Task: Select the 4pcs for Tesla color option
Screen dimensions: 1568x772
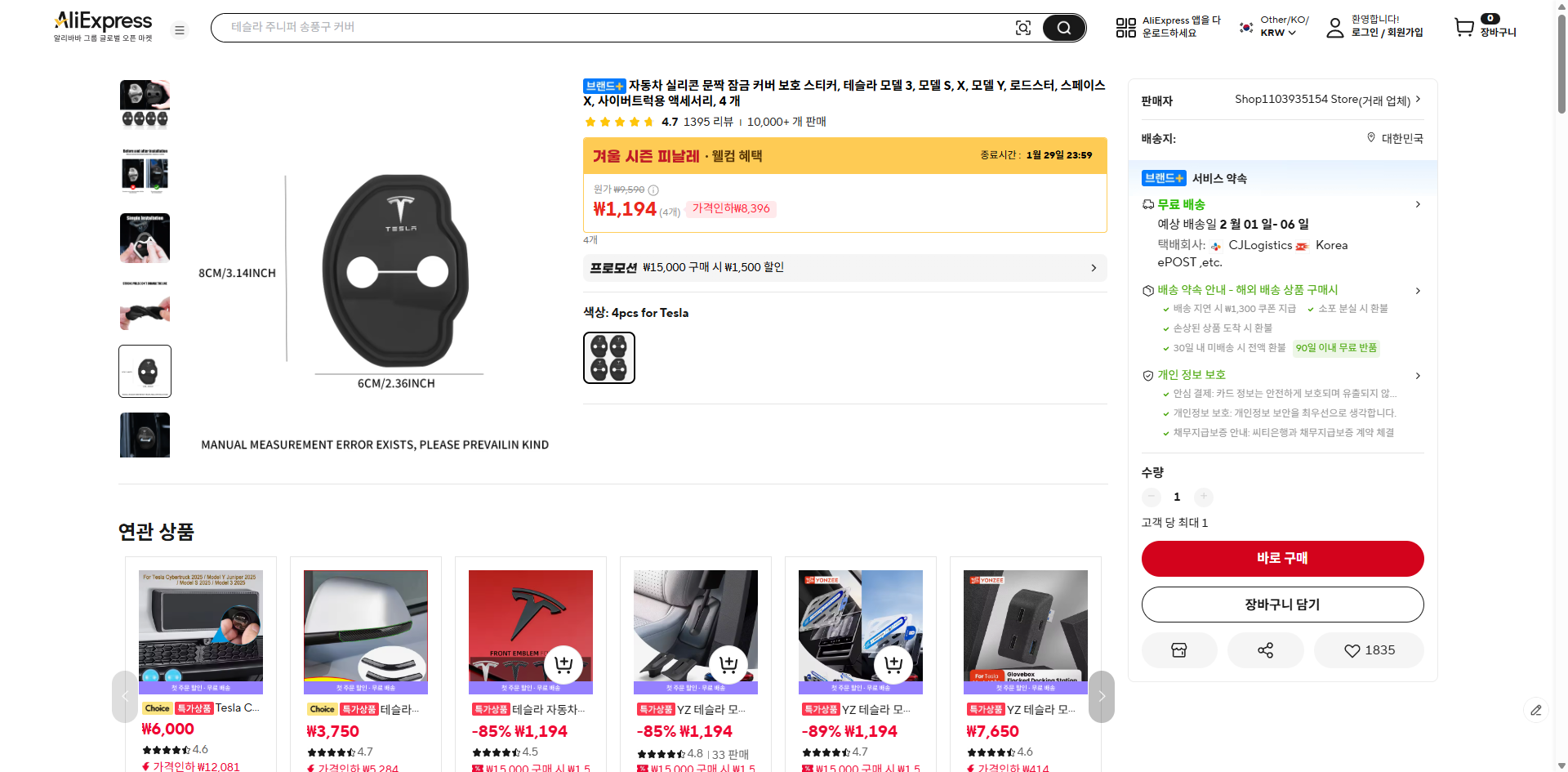Action: pos(608,358)
